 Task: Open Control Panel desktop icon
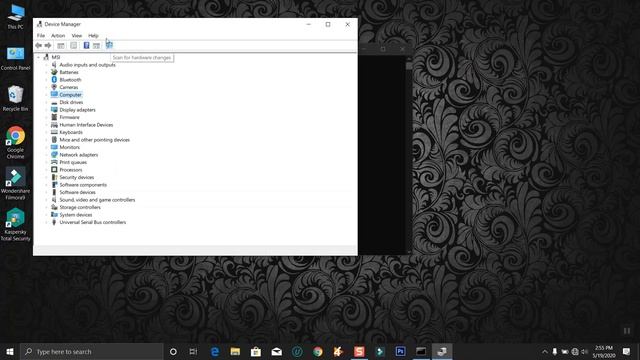(16, 58)
